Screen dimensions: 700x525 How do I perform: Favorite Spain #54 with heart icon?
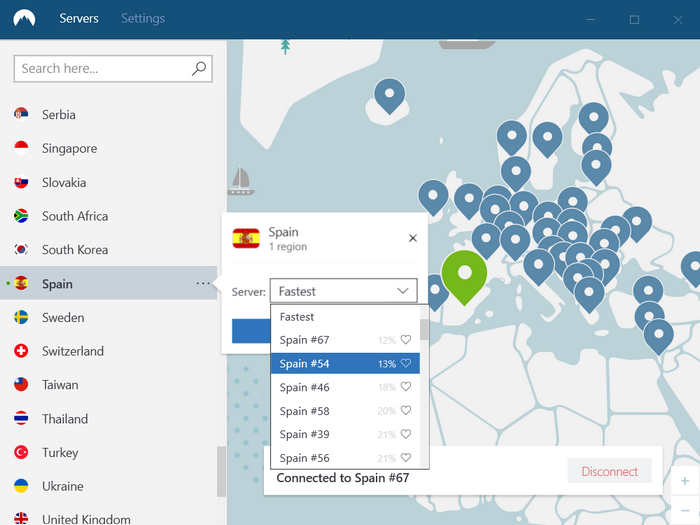coord(405,363)
